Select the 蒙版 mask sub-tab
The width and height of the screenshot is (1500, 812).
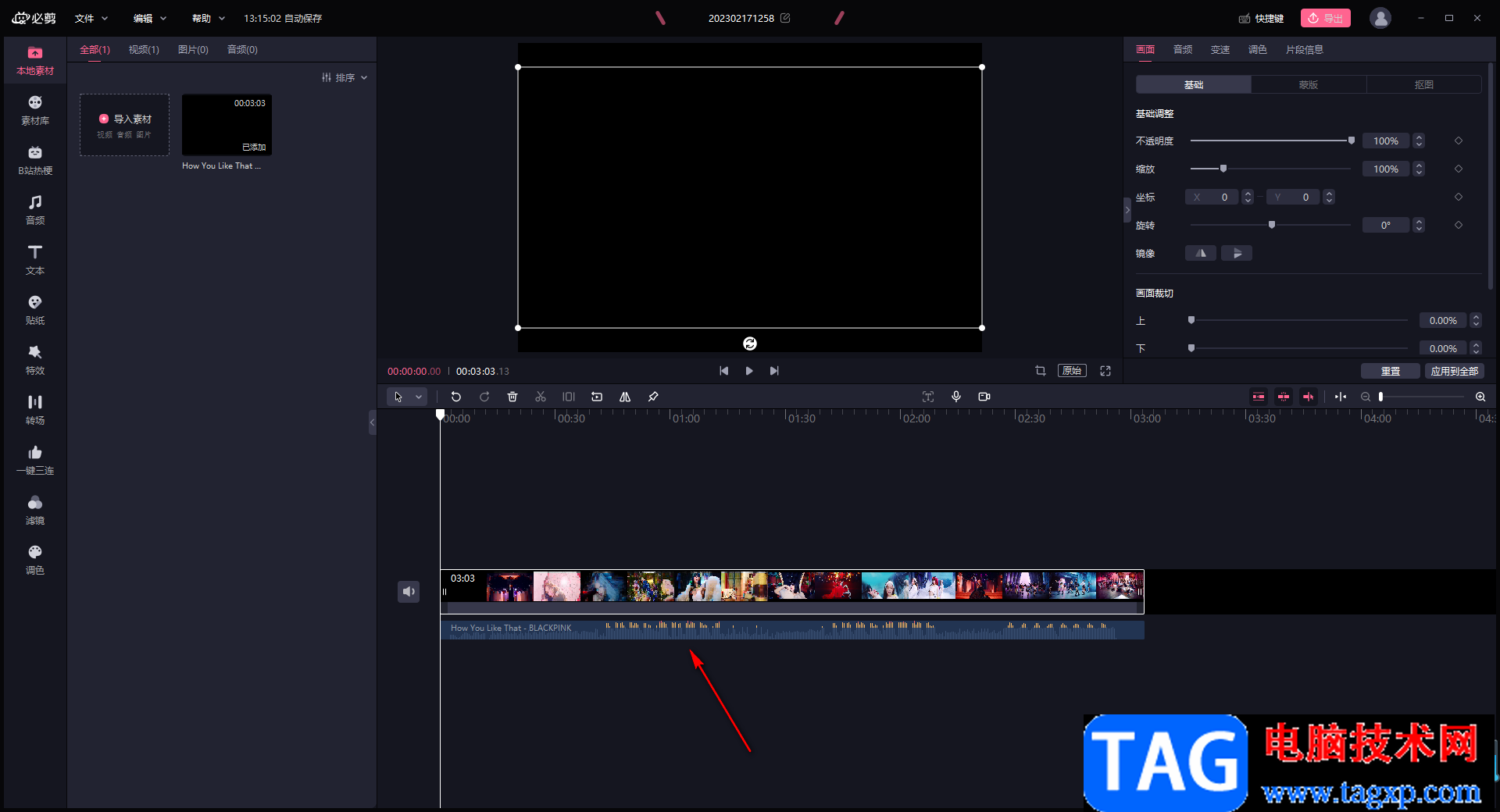(x=1309, y=84)
